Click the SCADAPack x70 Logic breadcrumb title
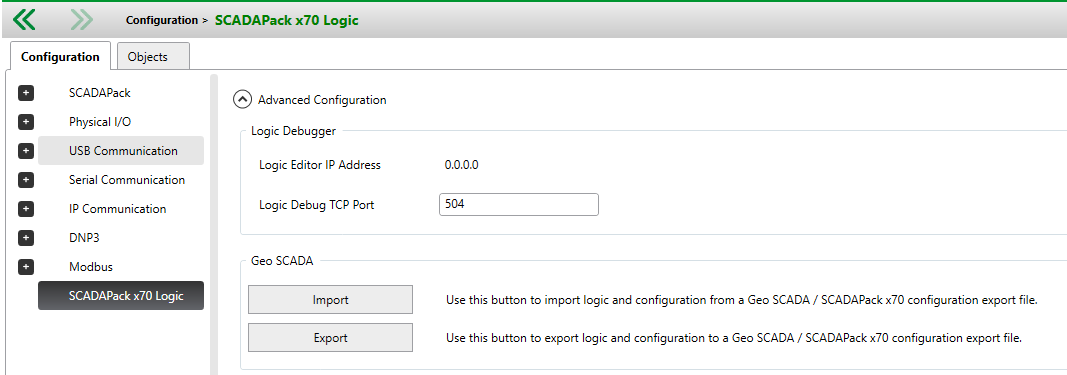 [x=286, y=20]
